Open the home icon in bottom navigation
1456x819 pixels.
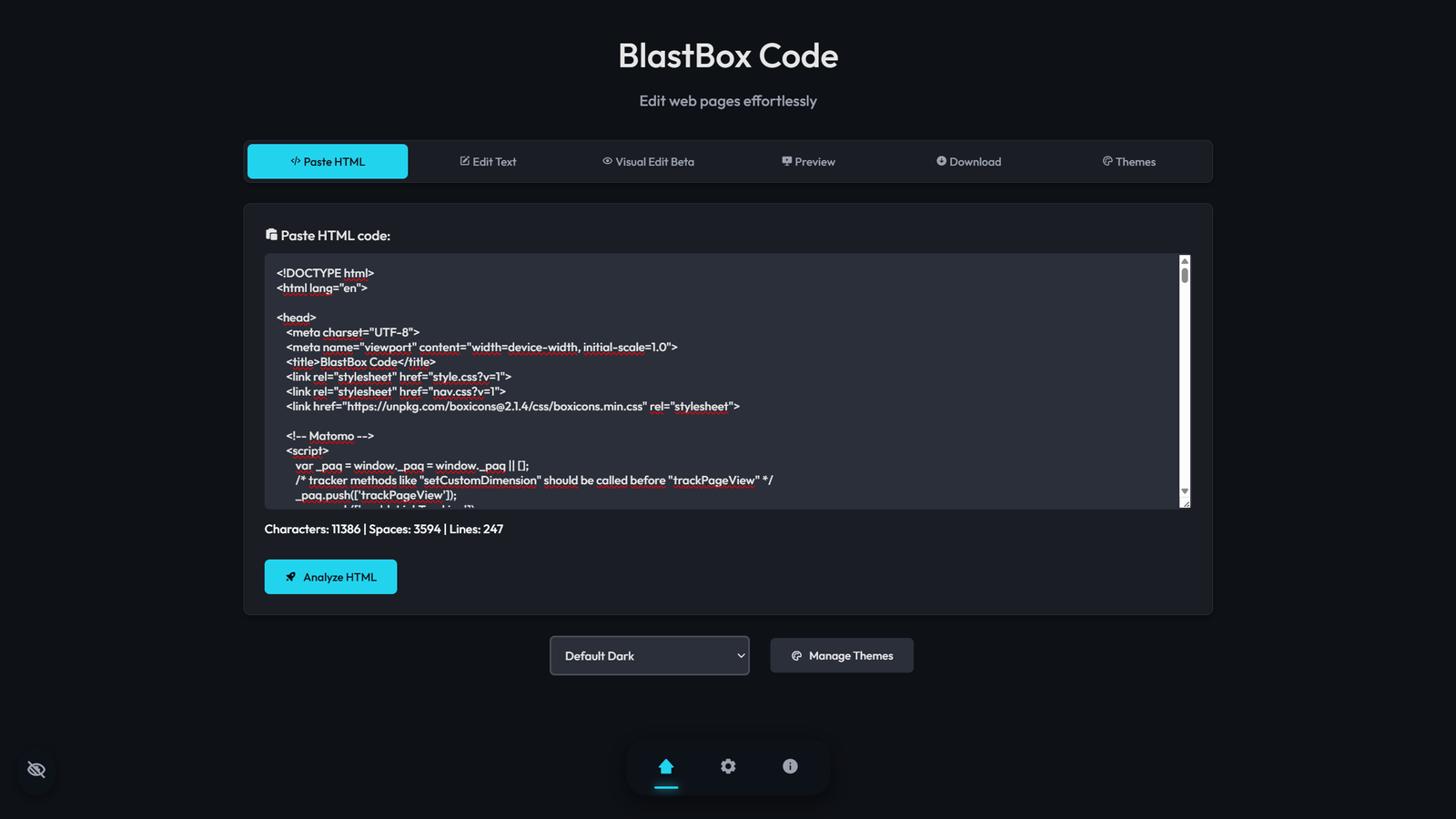(x=666, y=766)
